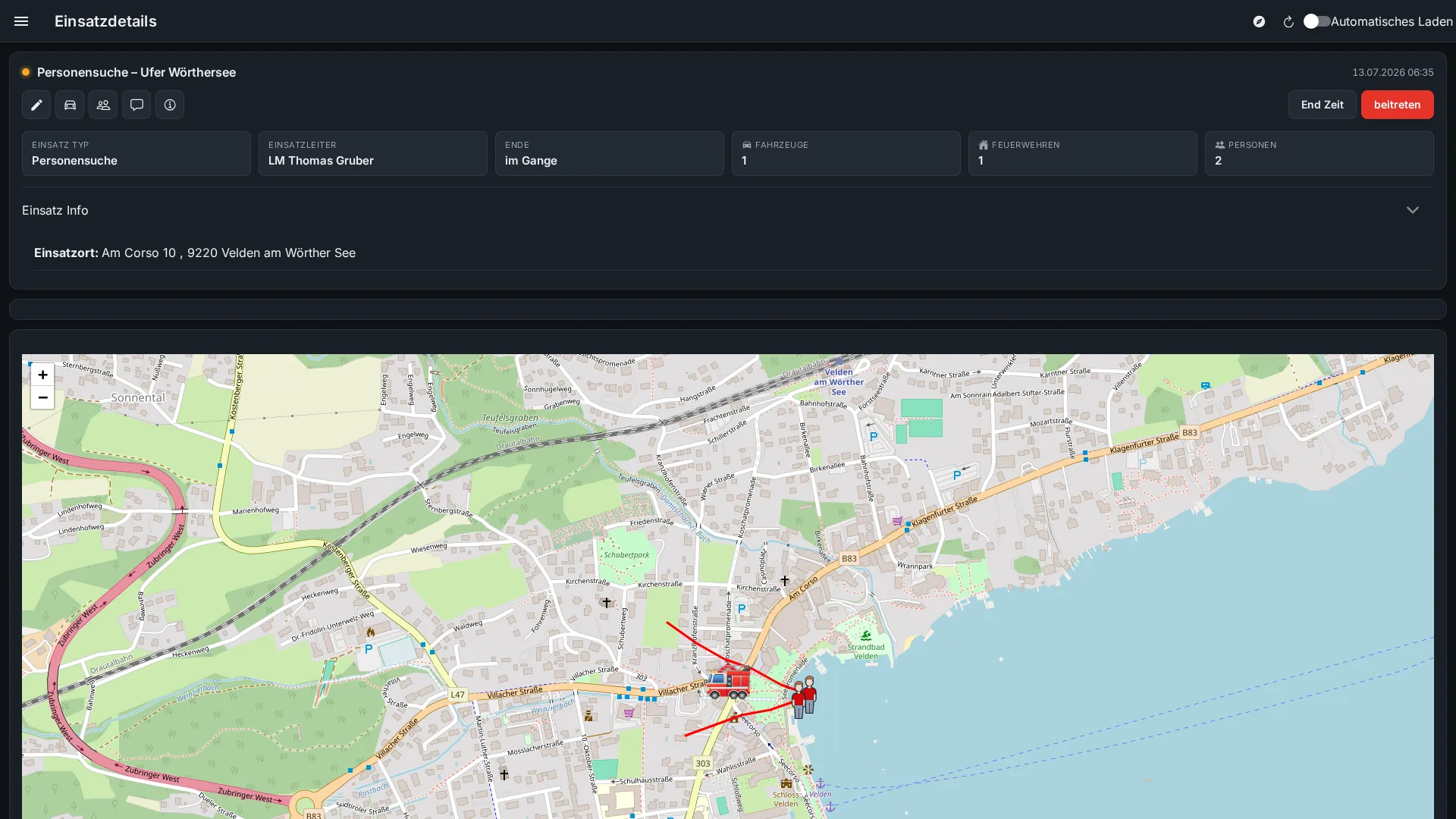Viewport: 1456px width, 819px height.
Task: Open the vehicles car icon
Action: tap(70, 105)
